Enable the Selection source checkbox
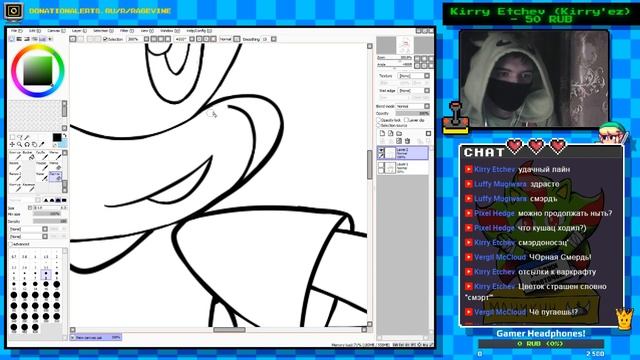Screen dimensions: 640x360 (378, 125)
